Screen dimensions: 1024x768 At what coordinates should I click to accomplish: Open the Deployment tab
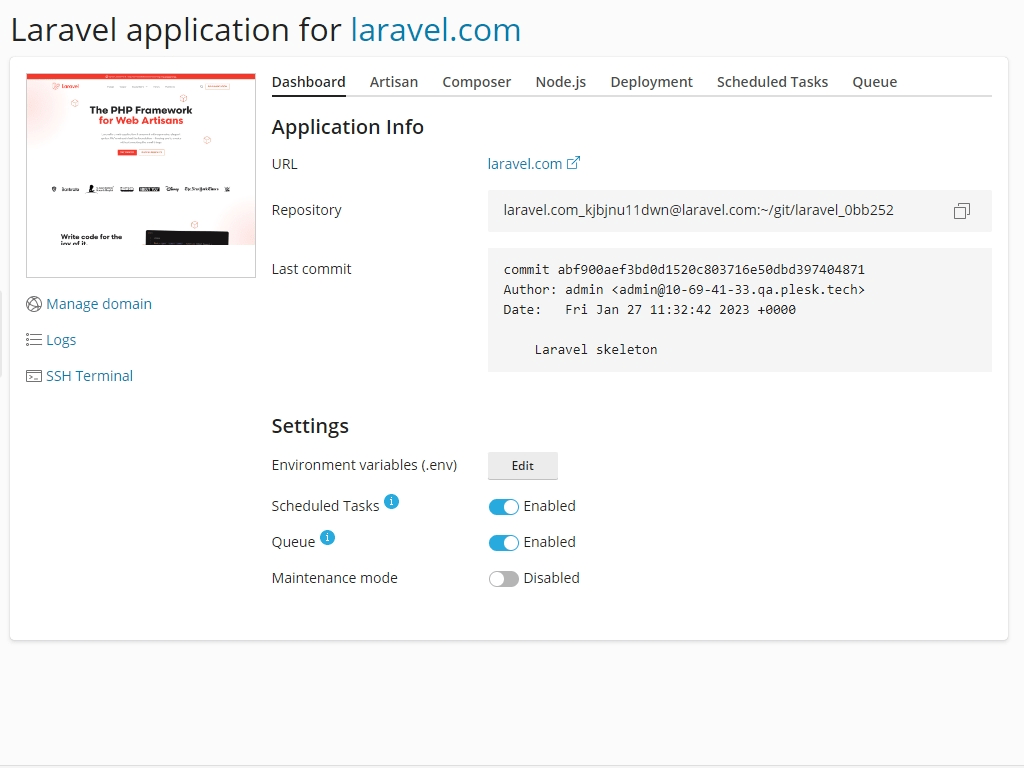point(651,82)
